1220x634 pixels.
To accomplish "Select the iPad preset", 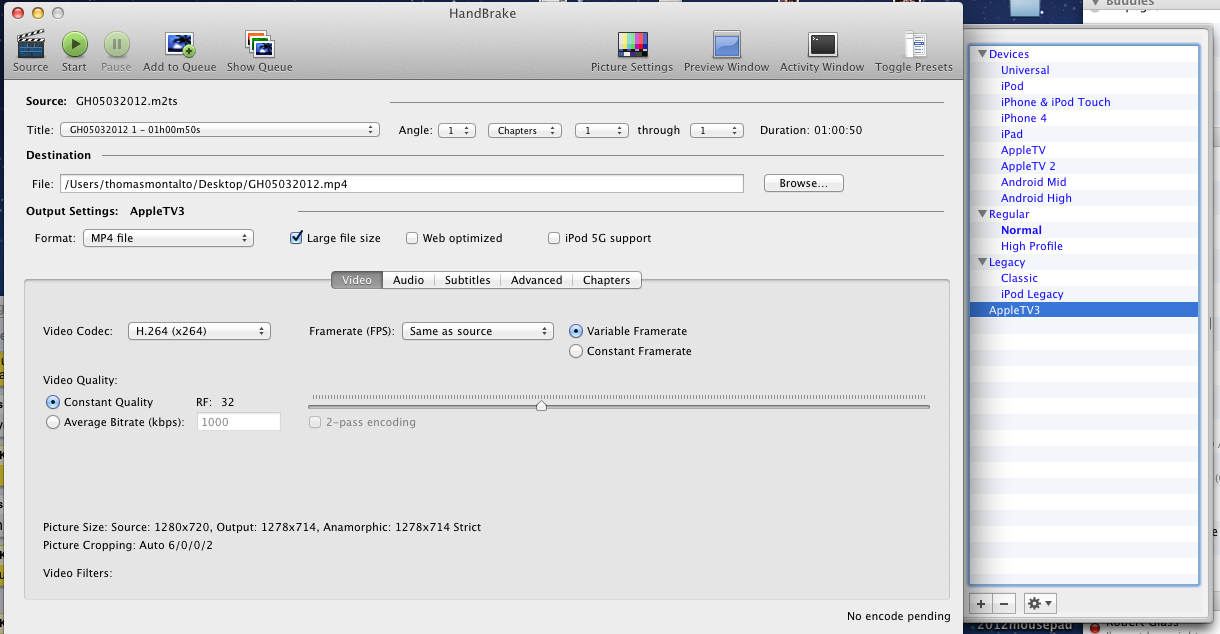I will [1012, 134].
